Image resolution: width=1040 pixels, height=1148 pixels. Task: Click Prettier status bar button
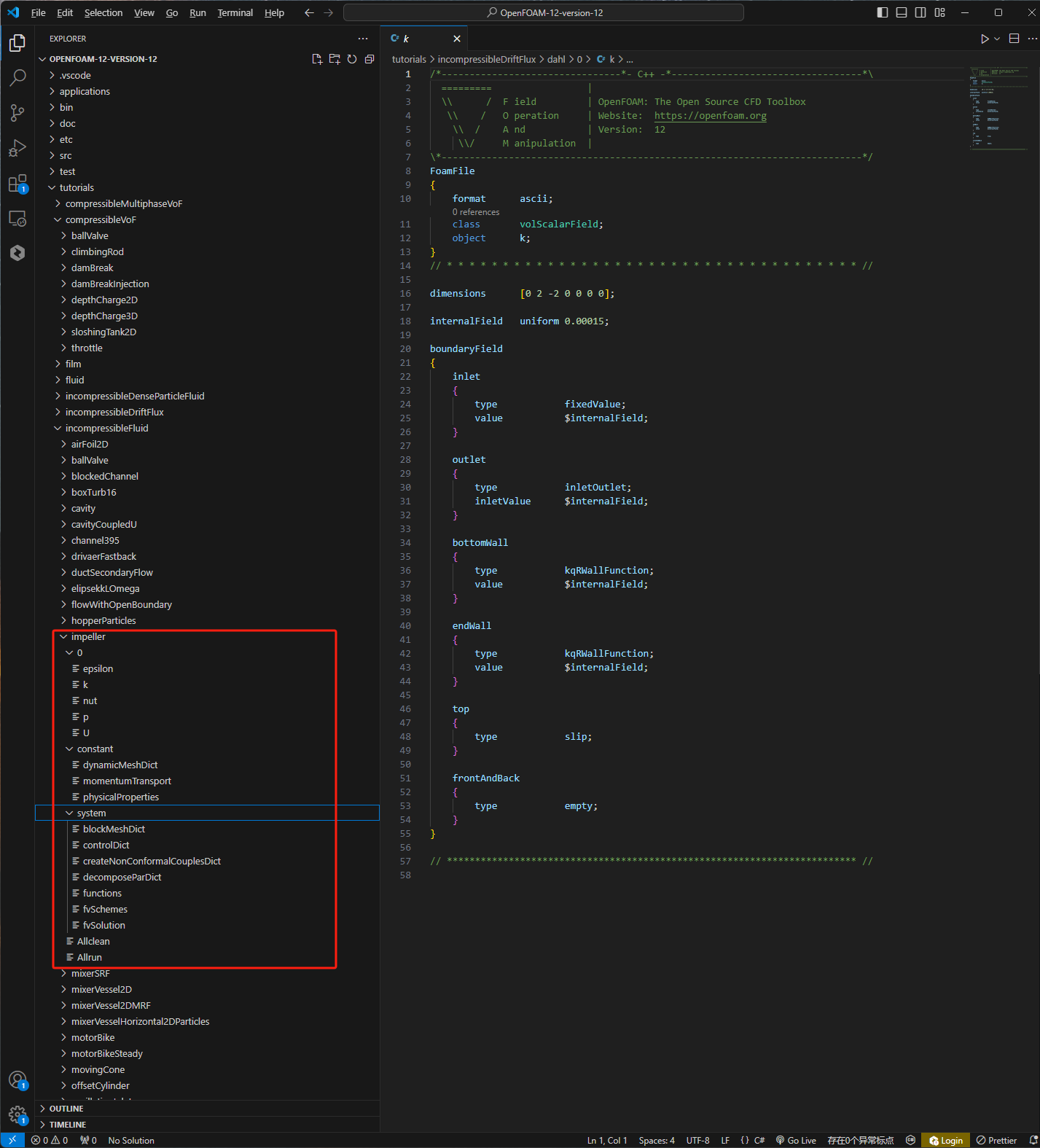tap(996, 1141)
